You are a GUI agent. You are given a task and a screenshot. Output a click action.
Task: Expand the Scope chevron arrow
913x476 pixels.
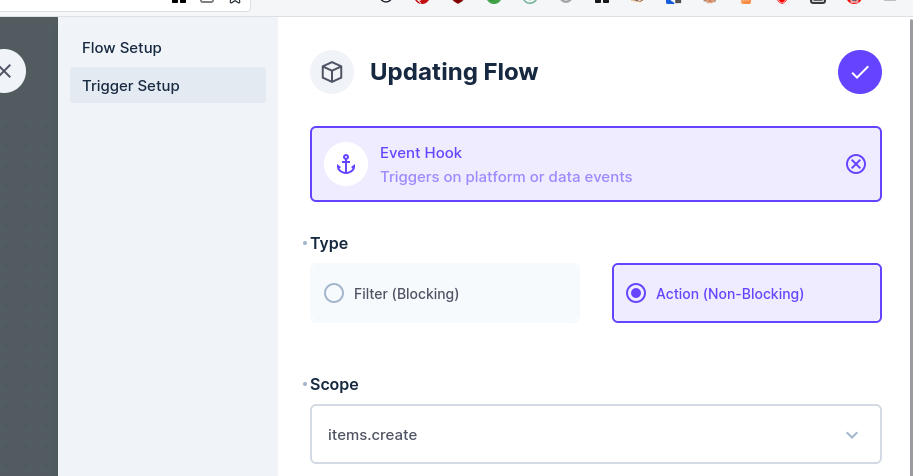click(852, 435)
